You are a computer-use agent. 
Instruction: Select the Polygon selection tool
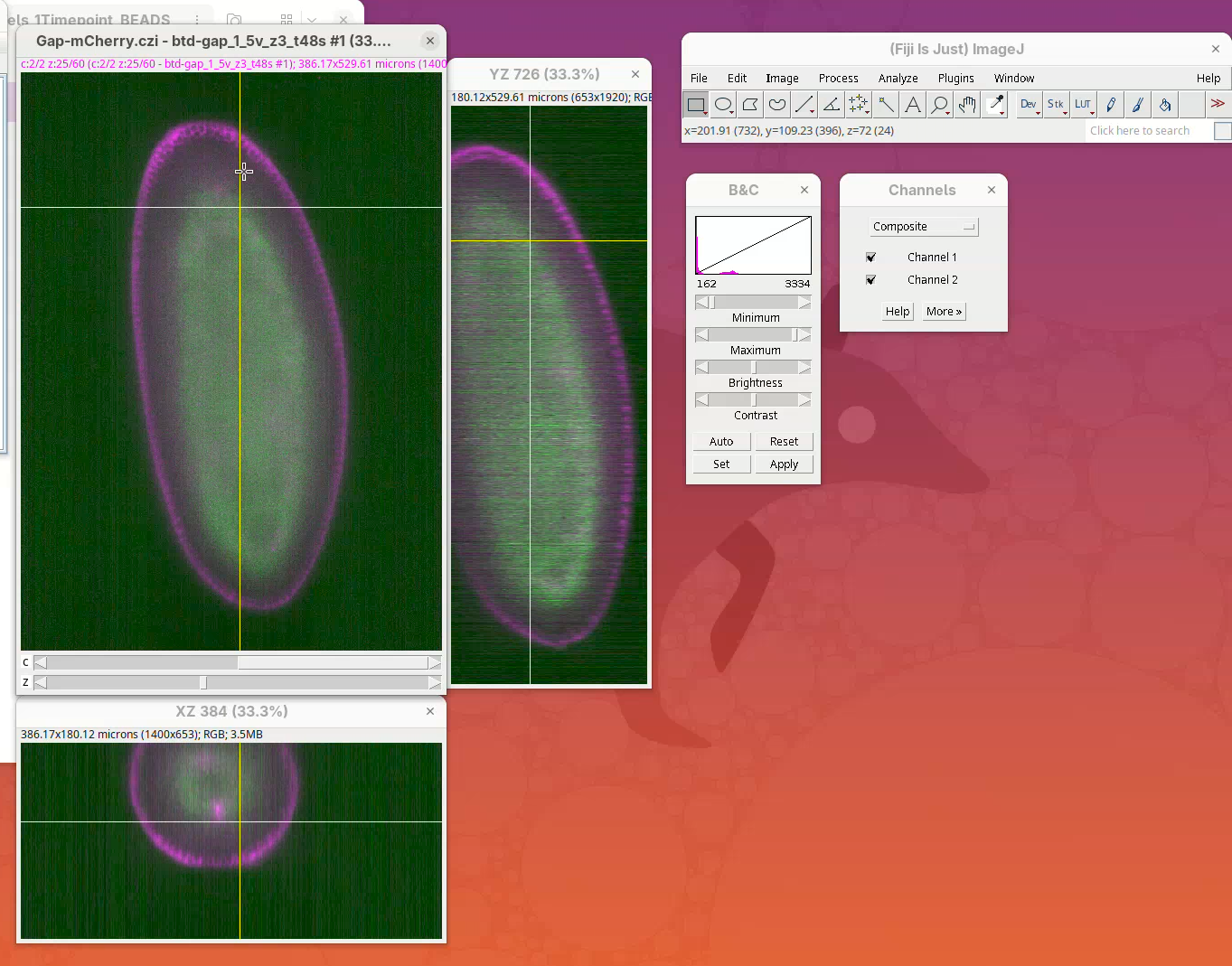[x=750, y=105]
